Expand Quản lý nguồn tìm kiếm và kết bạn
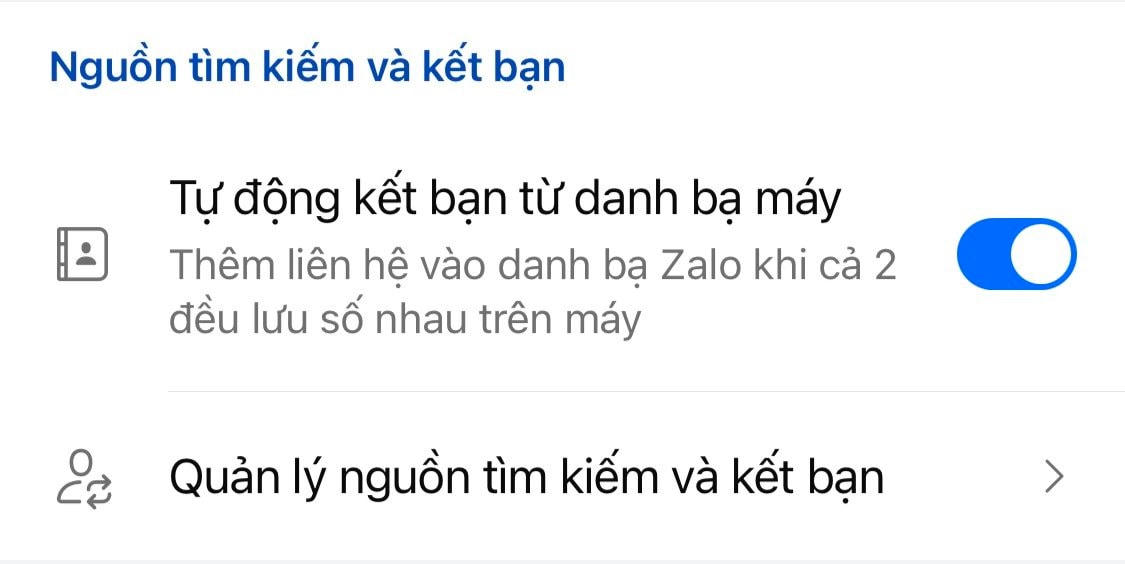 [562, 477]
